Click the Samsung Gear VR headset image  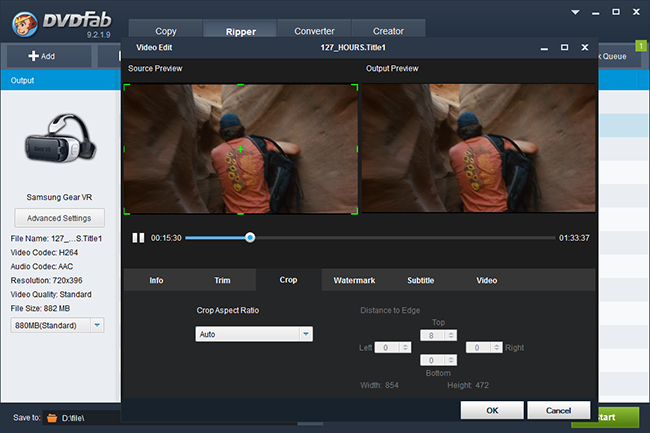[x=61, y=139]
